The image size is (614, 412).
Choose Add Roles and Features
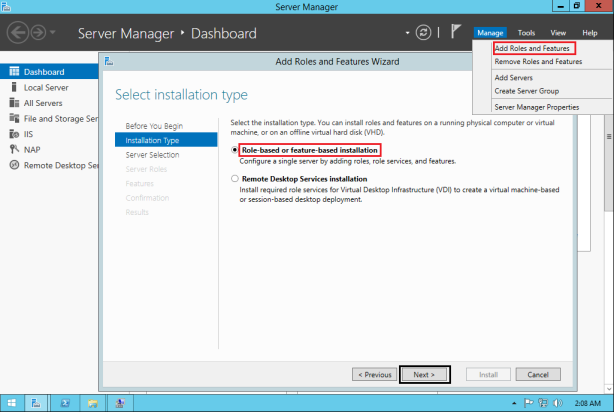(532, 48)
